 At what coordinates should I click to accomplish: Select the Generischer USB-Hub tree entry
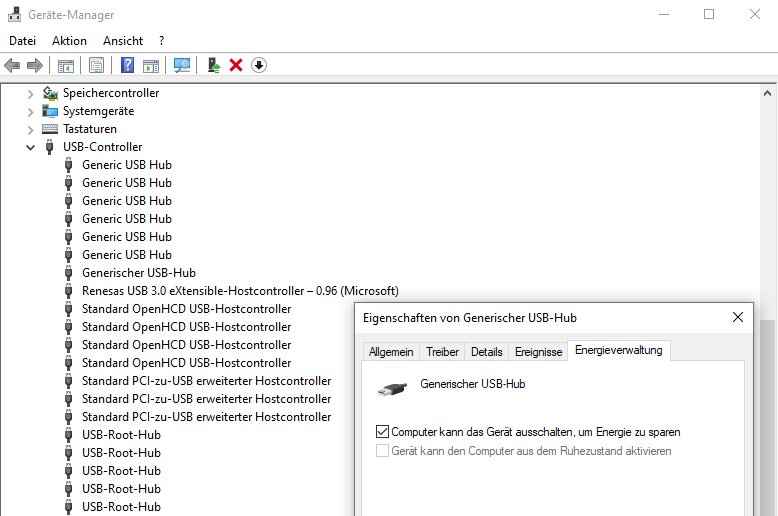(139, 273)
